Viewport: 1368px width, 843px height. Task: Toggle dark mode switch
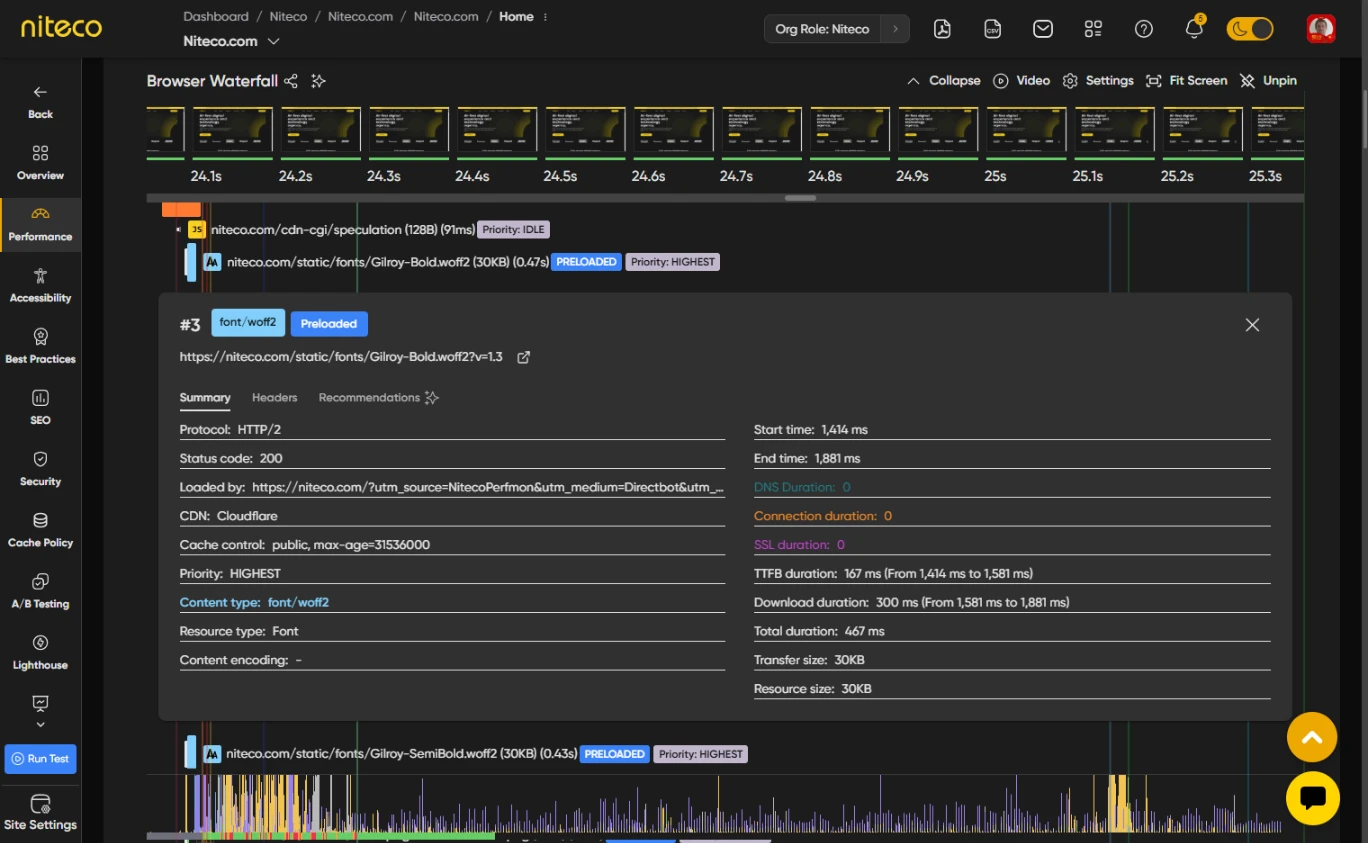pos(1250,29)
